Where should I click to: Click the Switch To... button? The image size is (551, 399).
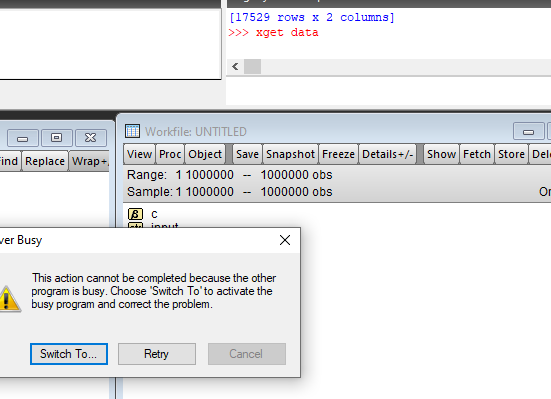69,354
